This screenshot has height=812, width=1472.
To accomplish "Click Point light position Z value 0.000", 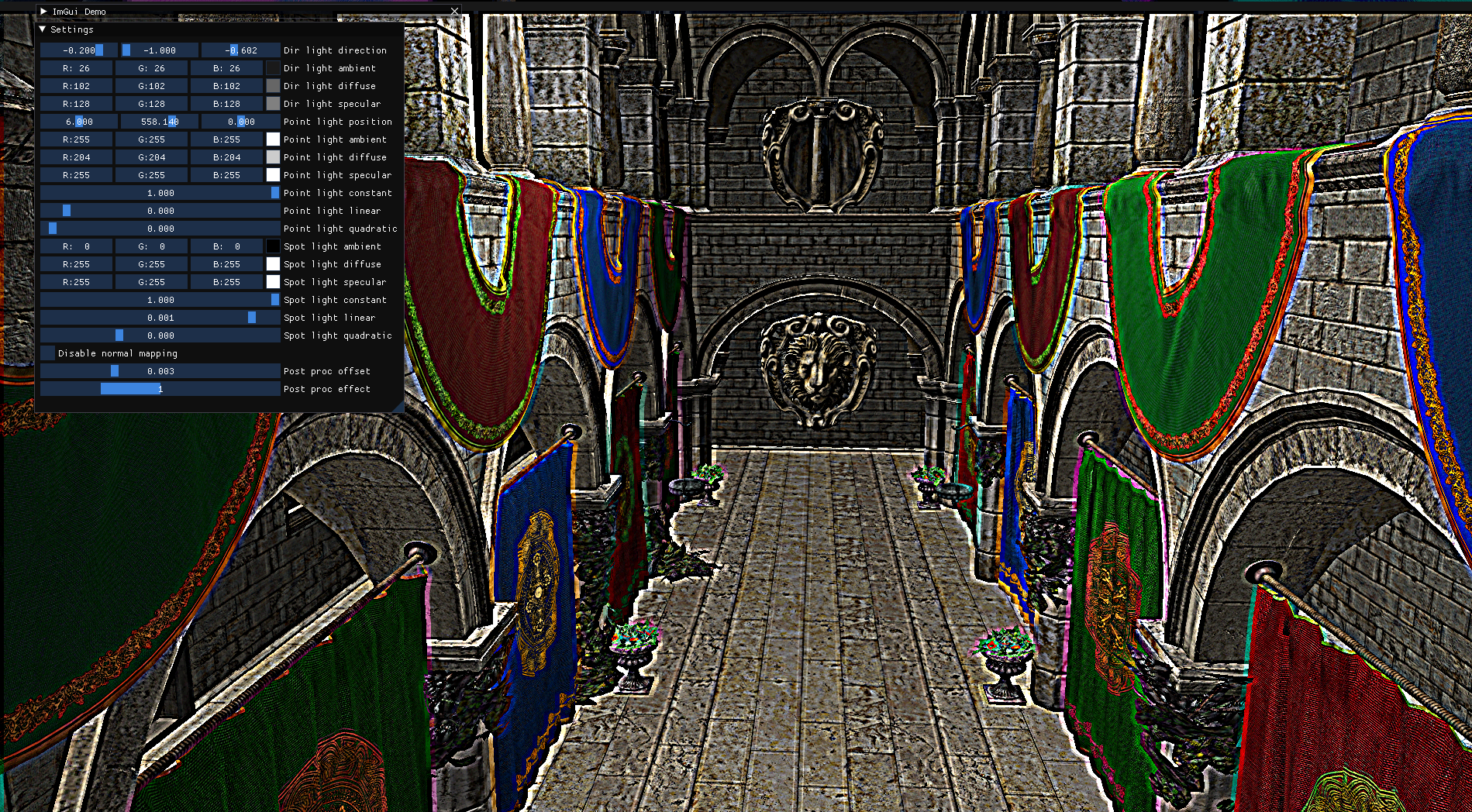I will pyautogui.click(x=241, y=122).
